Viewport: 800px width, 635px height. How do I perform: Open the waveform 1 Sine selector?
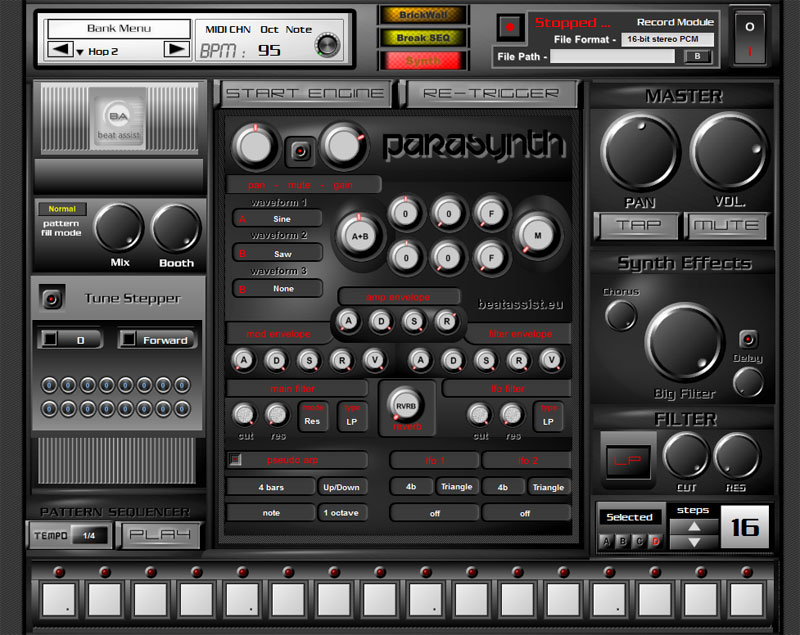(278, 218)
